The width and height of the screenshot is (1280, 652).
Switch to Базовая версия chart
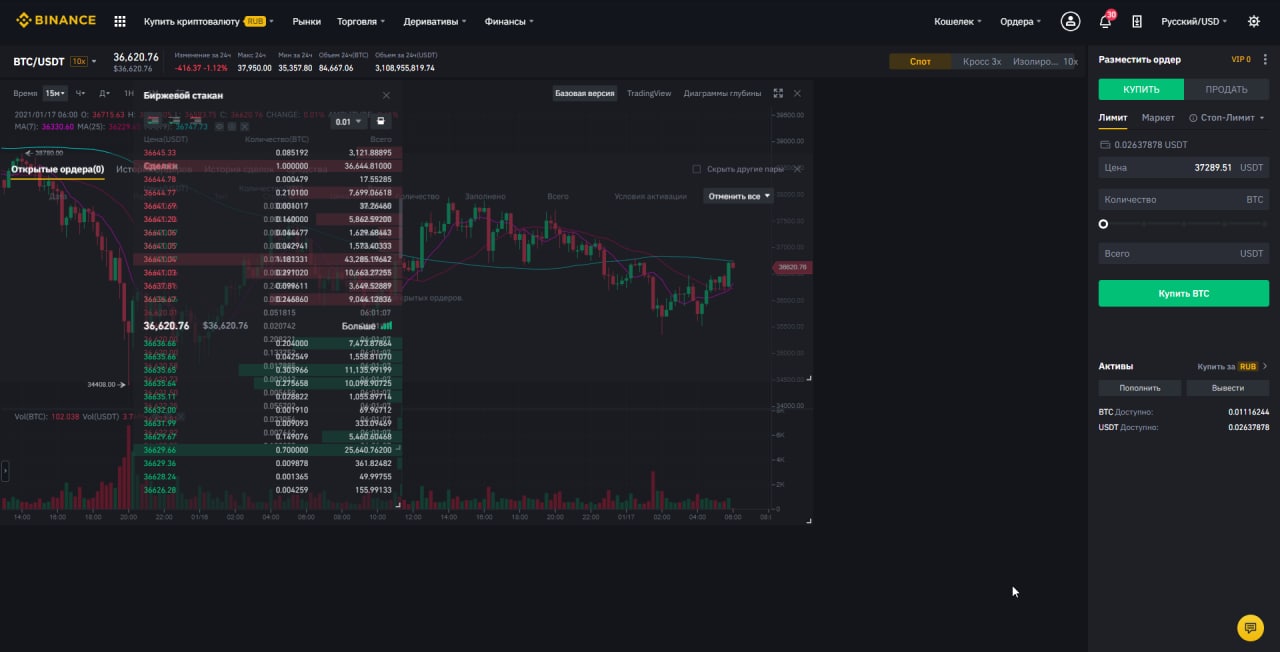[x=585, y=93]
